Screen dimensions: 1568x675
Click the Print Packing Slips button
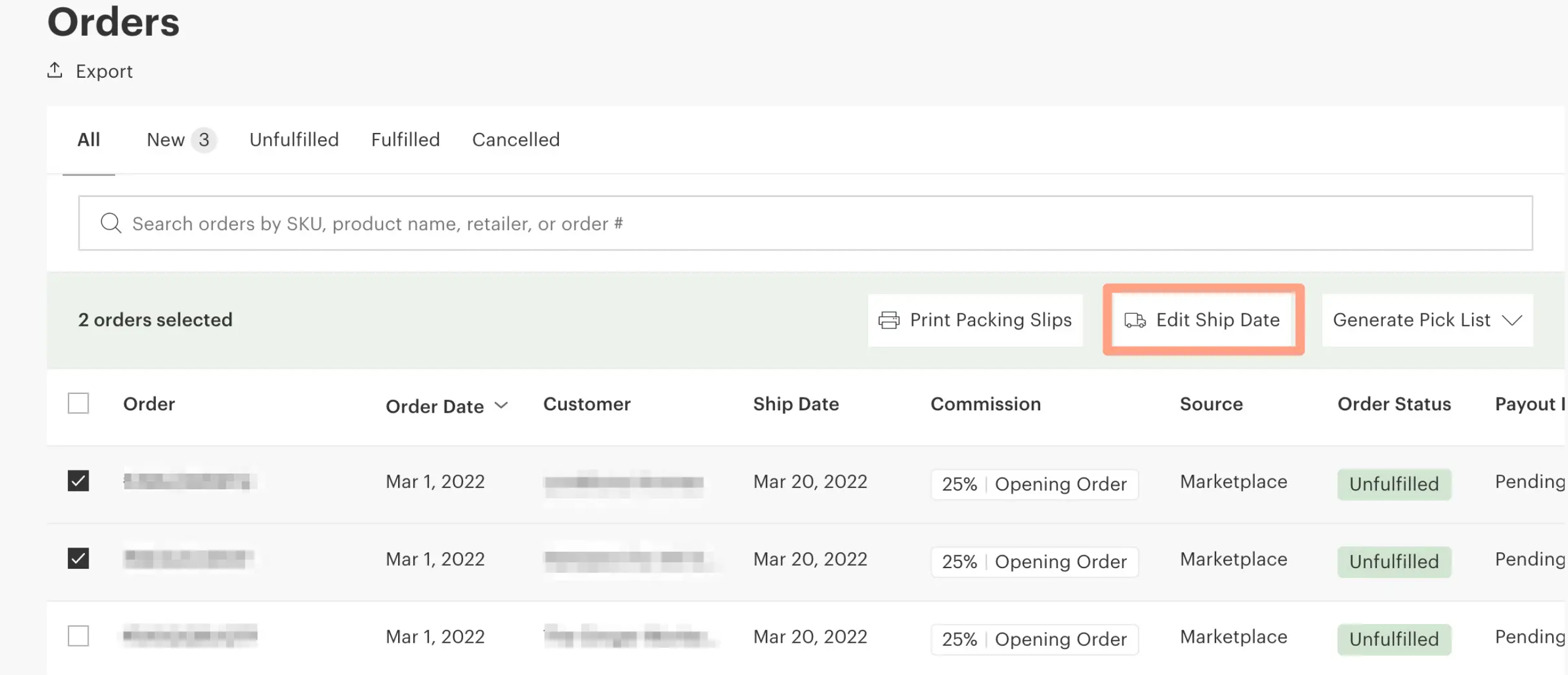975,320
